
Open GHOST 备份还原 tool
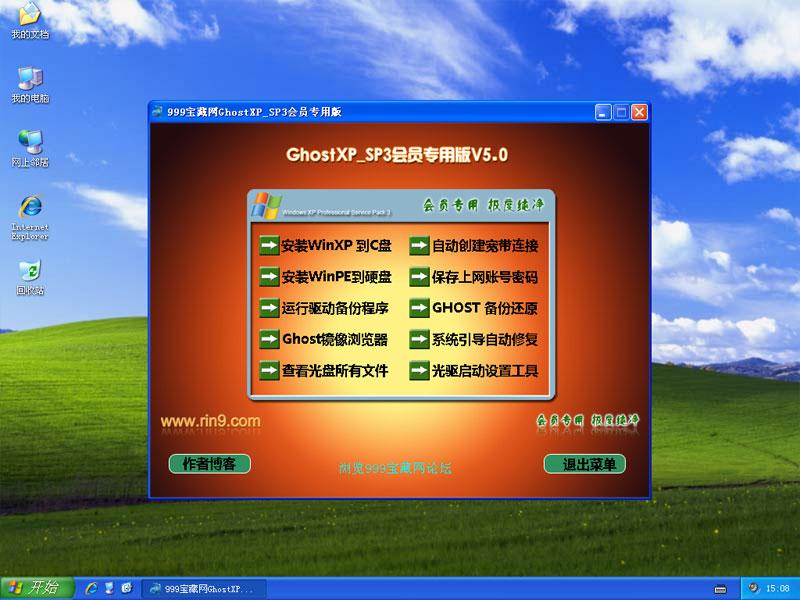coord(474,308)
